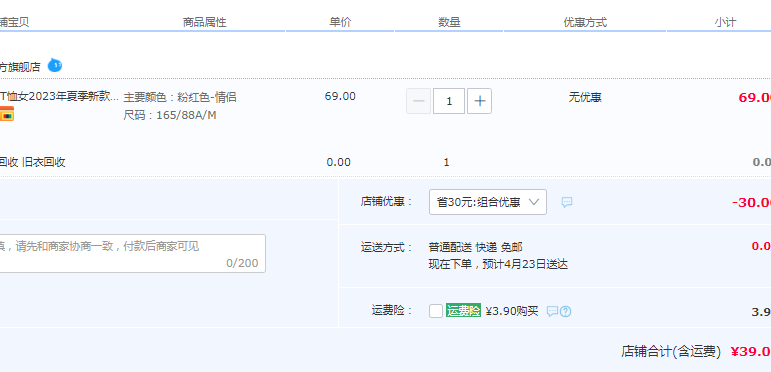
Task: Click the message bubble icon beside store discount dropdown
Action: (567, 202)
